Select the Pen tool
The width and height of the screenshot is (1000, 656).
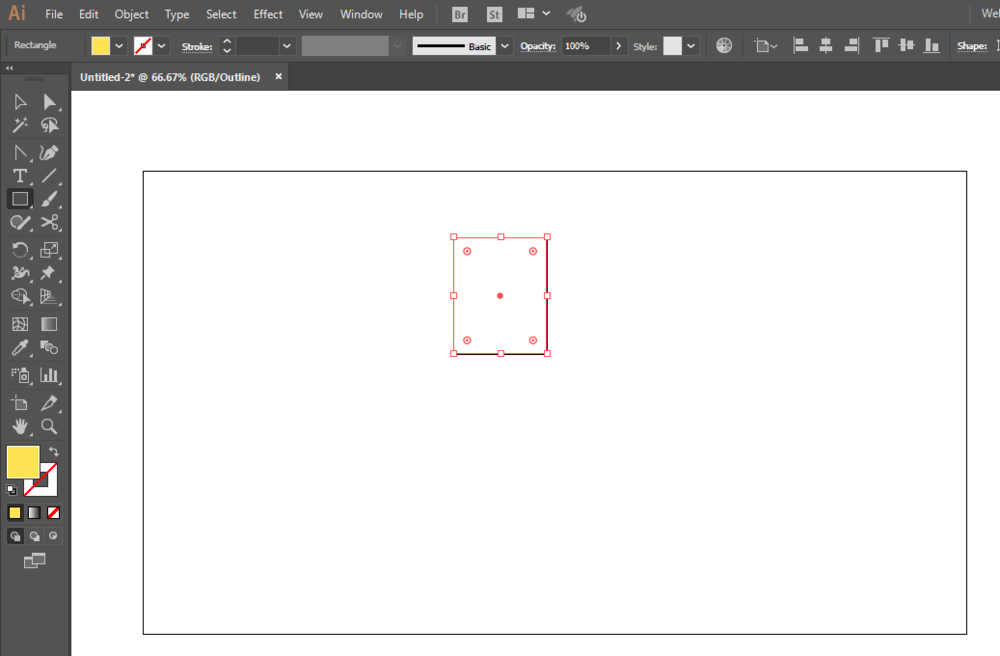20,153
